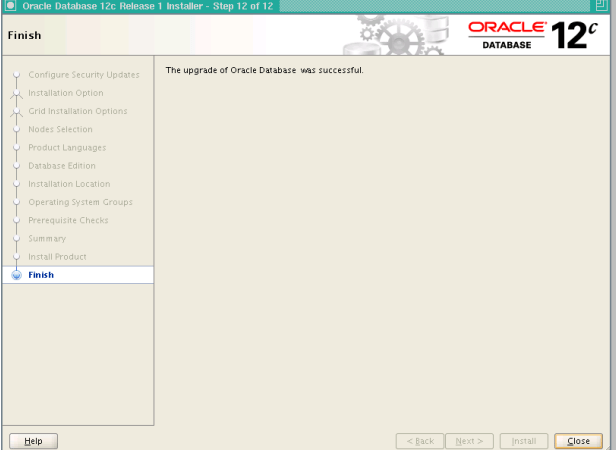Viewport: 616px width, 450px height.
Task: Select the Nodes Selection step
Action: click(60, 129)
